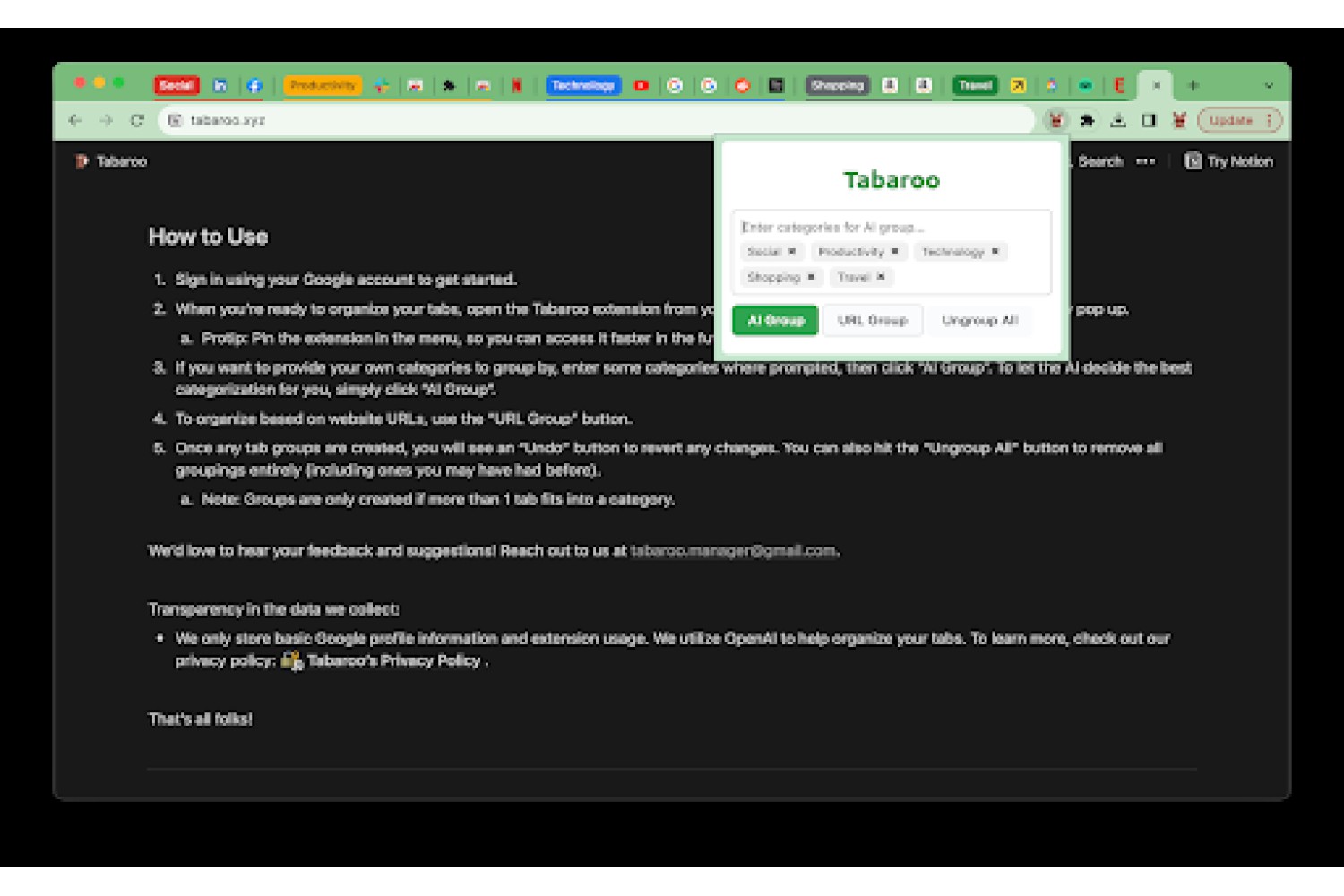This screenshot has width=1344, height=896.
Task: Switch to the Reddit tab
Action: pyautogui.click(x=743, y=86)
